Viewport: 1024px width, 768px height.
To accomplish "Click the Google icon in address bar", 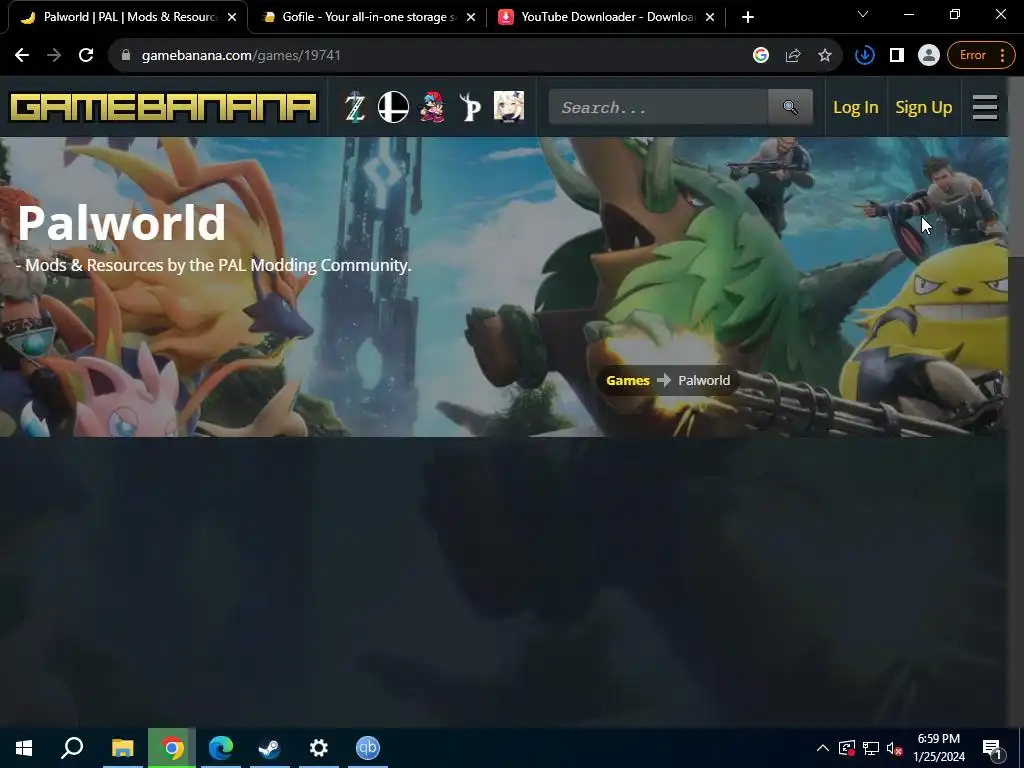I will pyautogui.click(x=761, y=56).
